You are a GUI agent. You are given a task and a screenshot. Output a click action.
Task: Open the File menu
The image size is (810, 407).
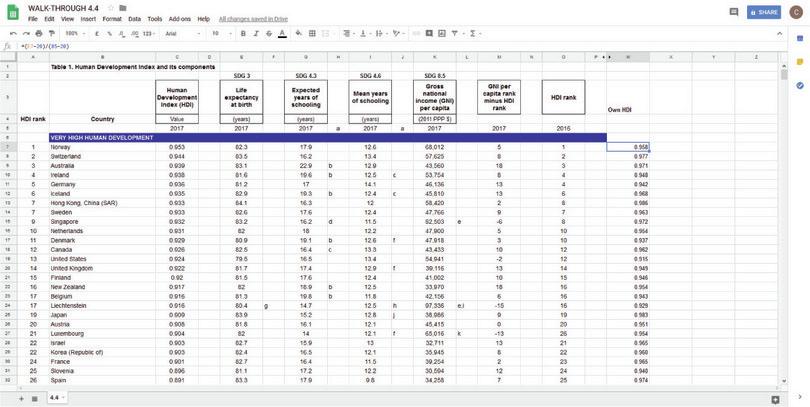[x=33, y=19]
